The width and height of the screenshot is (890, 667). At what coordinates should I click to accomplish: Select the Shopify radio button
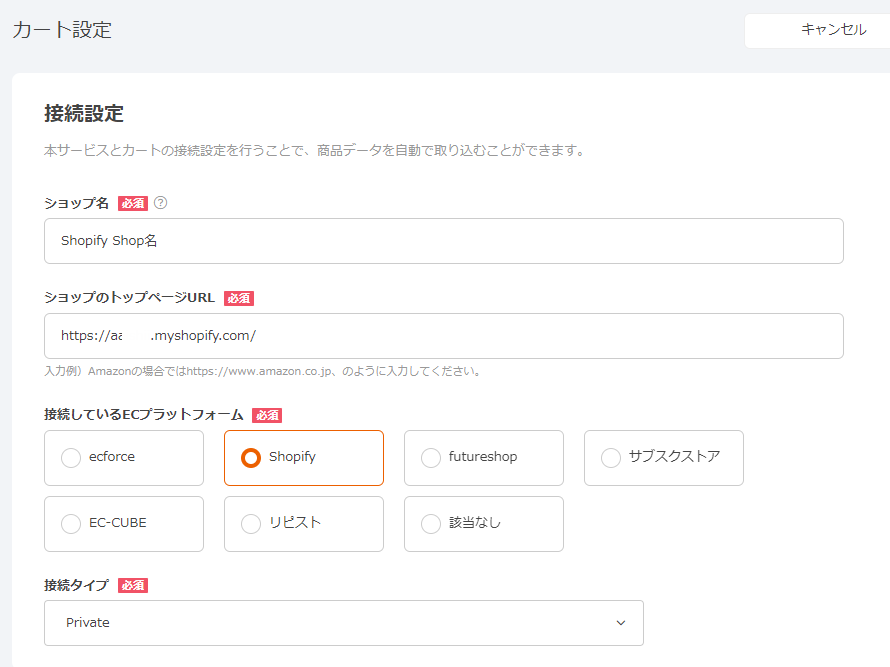coord(252,458)
